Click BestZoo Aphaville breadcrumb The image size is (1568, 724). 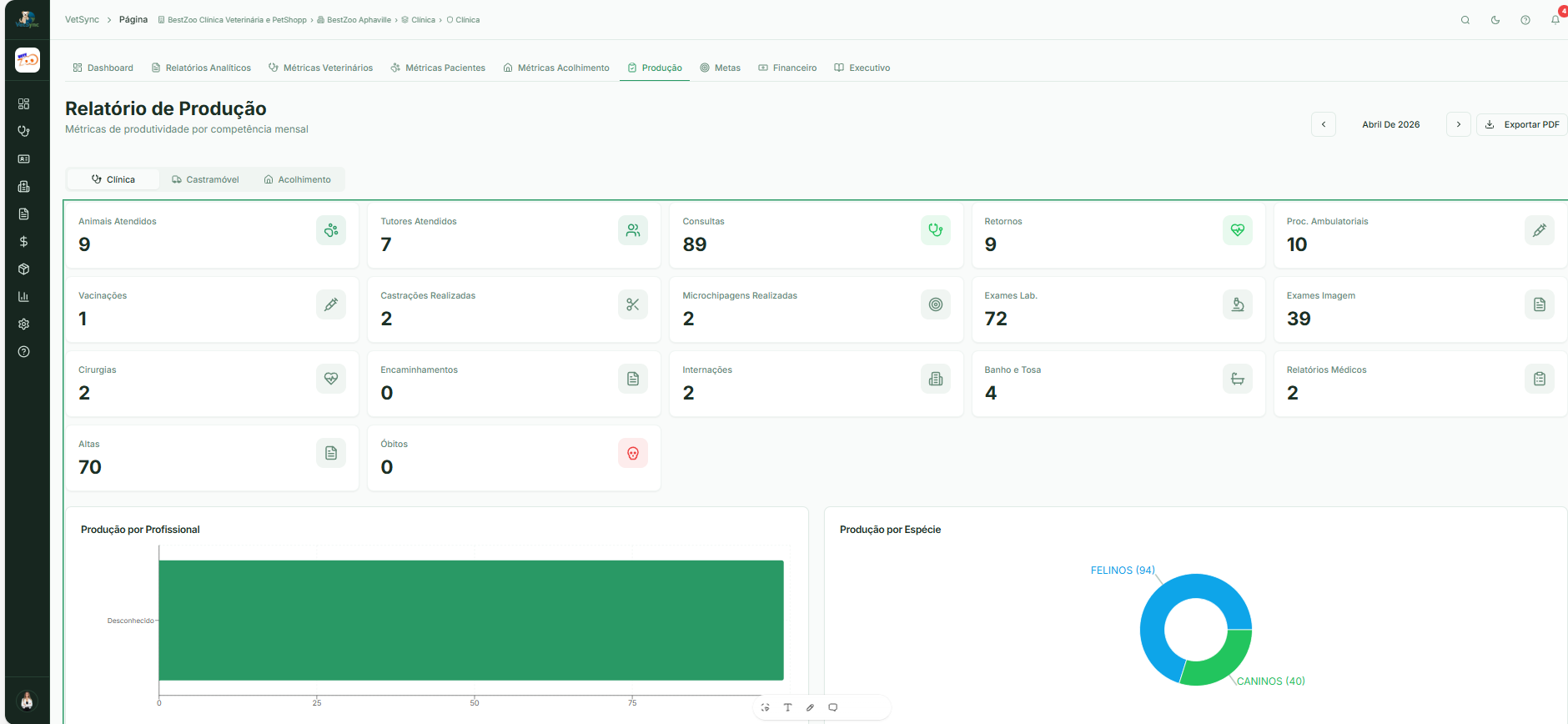click(354, 20)
